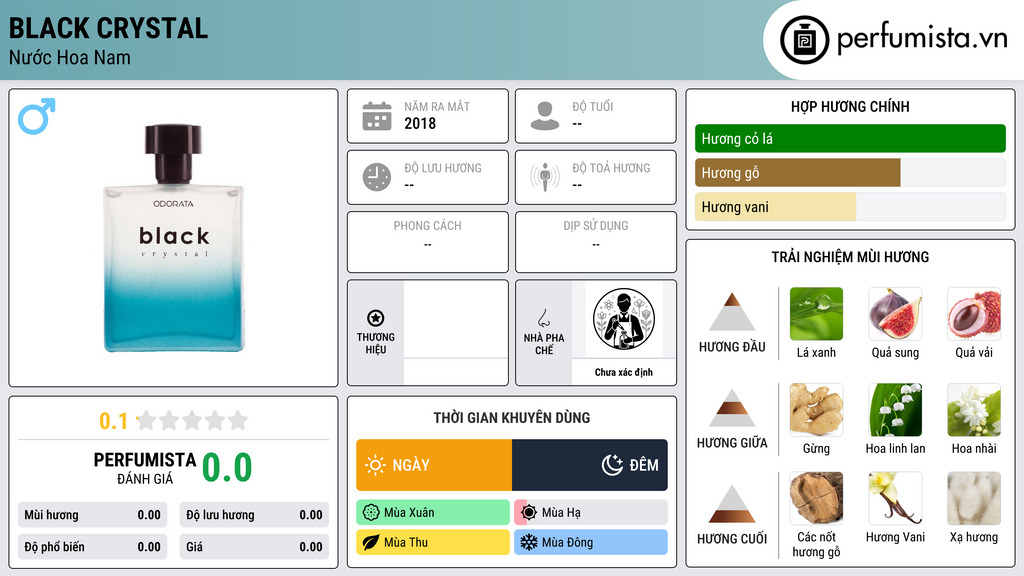The width and height of the screenshot is (1024, 576).
Task: Click the nose icon above Nhà pha chế
Action: tap(543, 318)
